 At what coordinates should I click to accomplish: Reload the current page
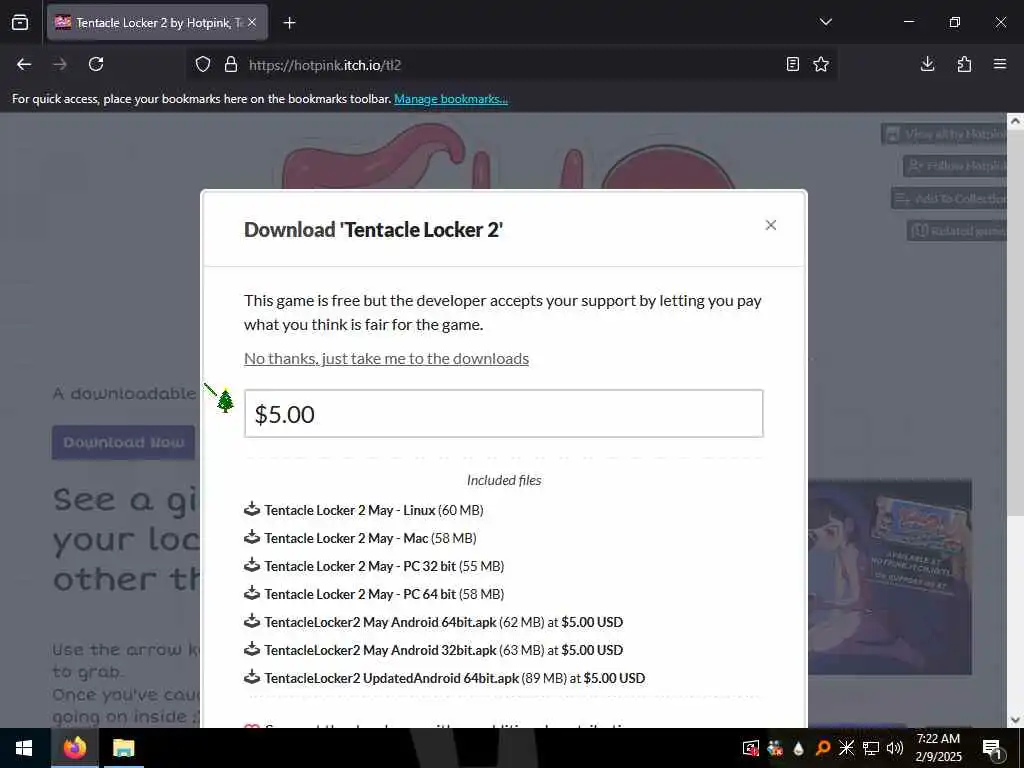click(96, 64)
